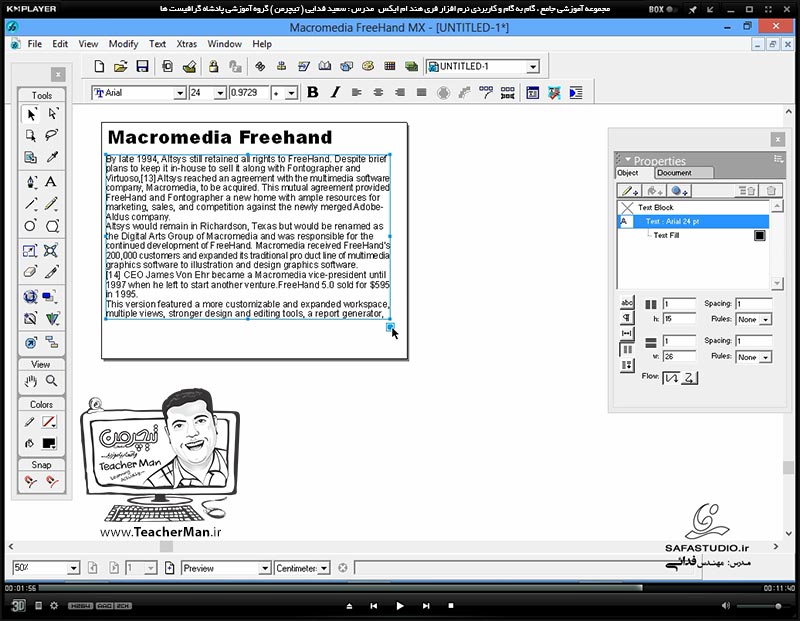The image size is (800, 621).
Task: Click the Text Fill row
Action: pyautogui.click(x=693, y=235)
